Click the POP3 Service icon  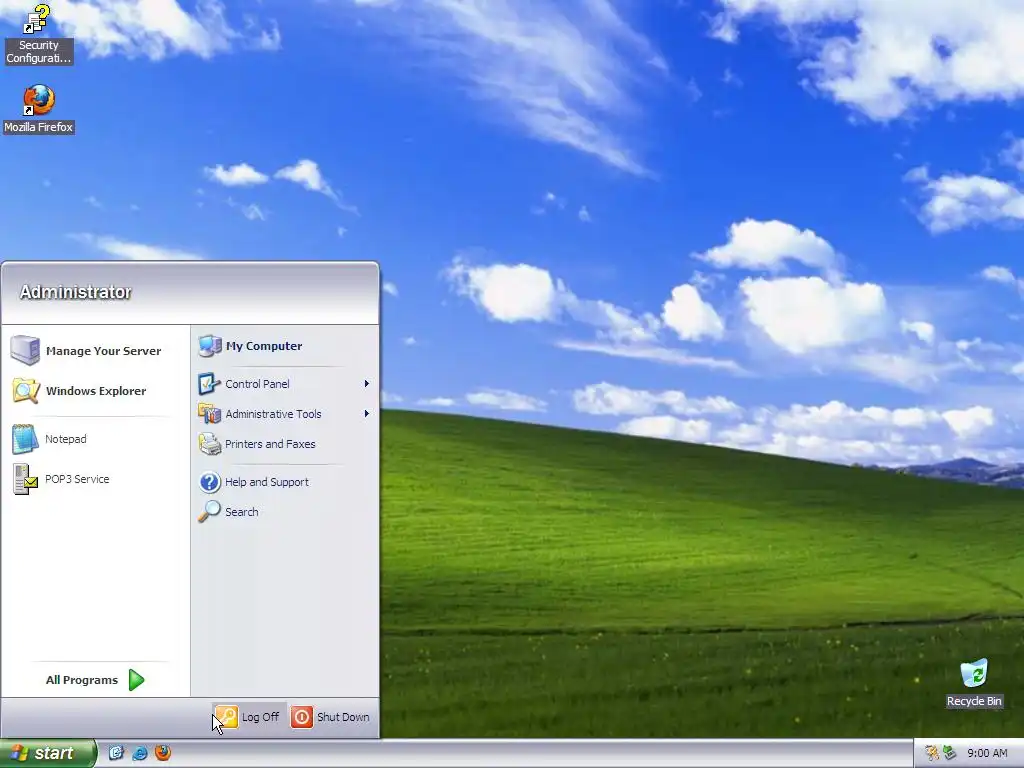[x=25, y=479]
